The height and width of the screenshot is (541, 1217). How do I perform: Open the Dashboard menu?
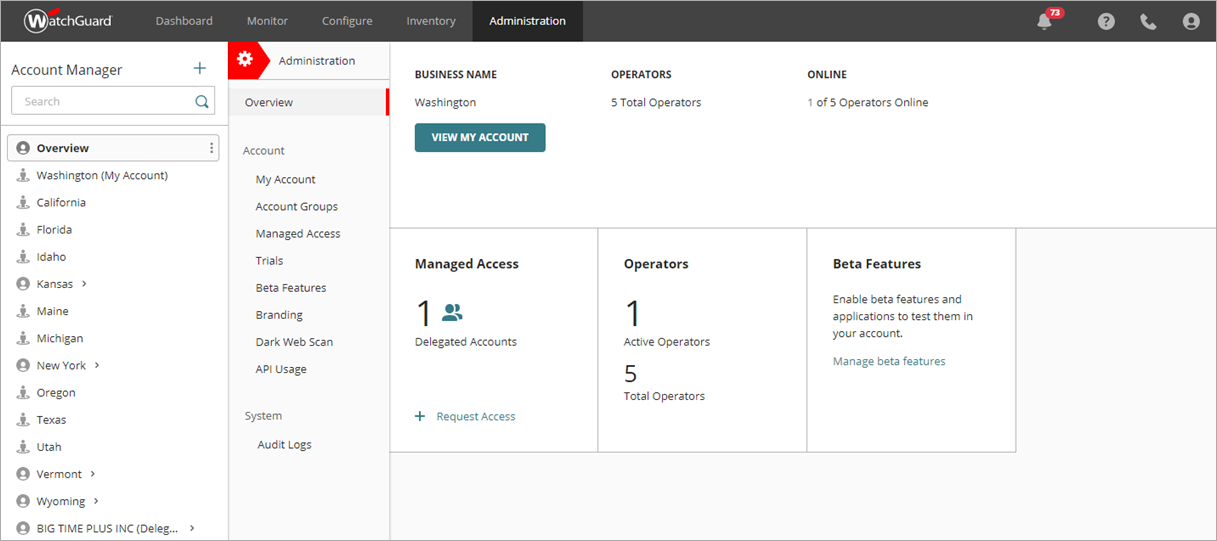point(184,21)
